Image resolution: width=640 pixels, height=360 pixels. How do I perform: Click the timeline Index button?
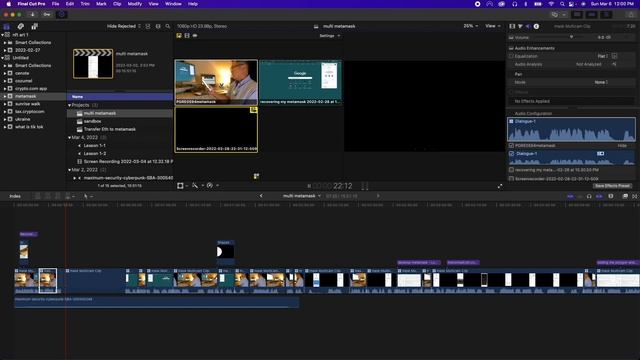[15, 196]
